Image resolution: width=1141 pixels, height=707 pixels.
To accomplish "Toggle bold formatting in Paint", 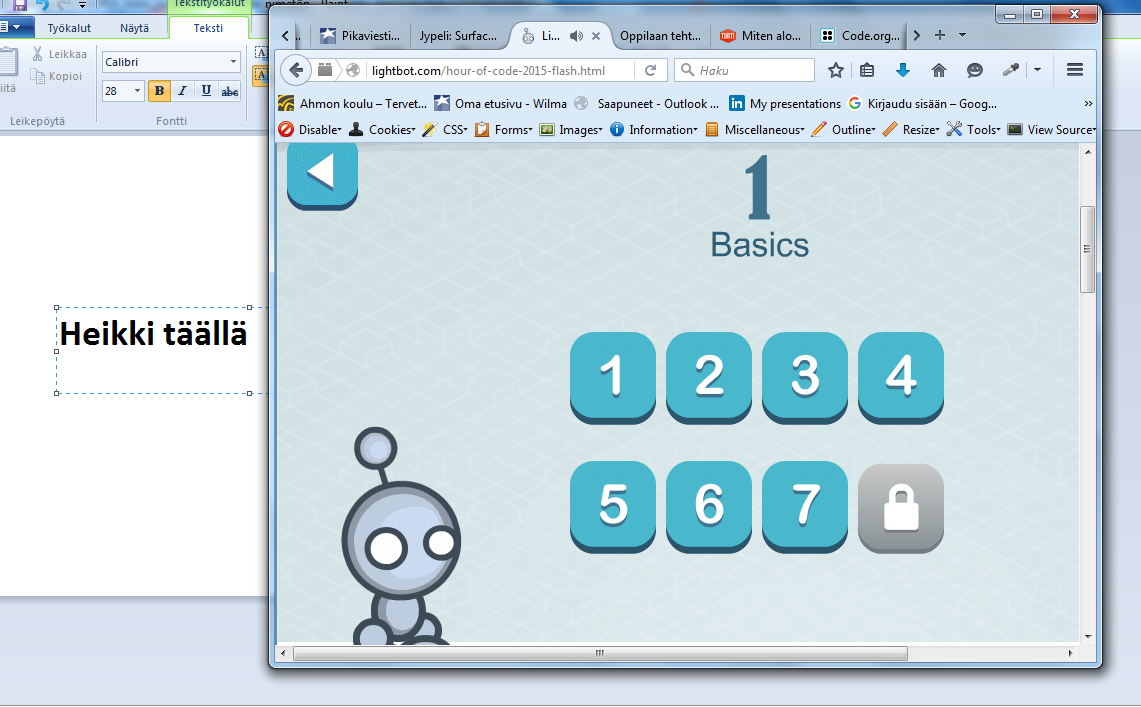I will (158, 91).
